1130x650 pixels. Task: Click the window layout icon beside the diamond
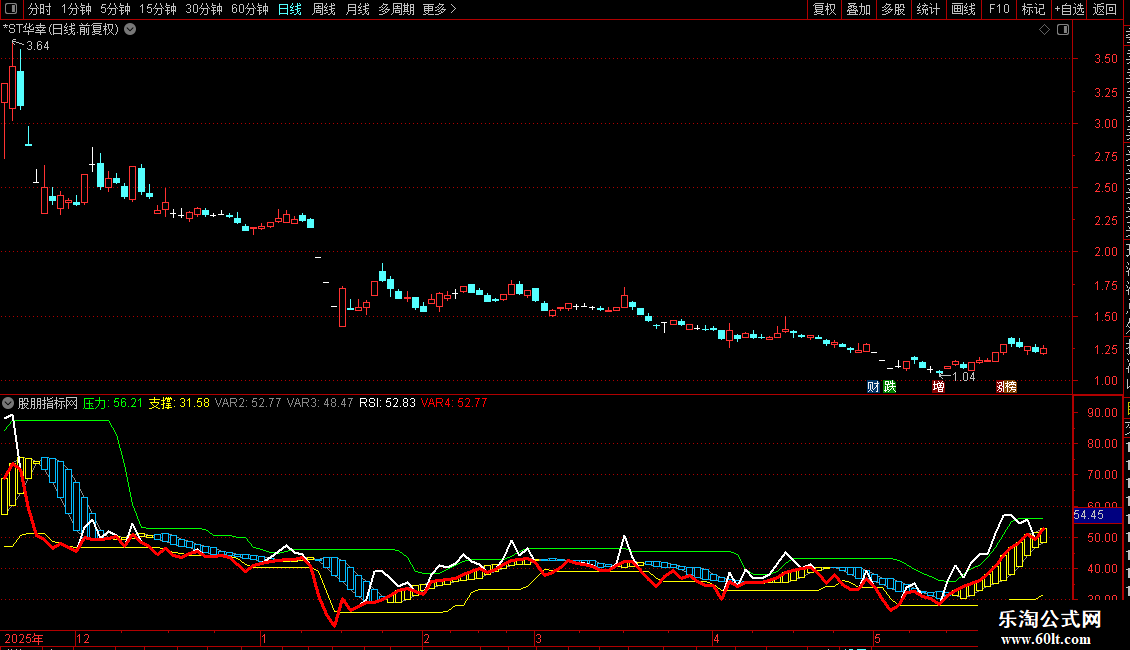click(1063, 30)
